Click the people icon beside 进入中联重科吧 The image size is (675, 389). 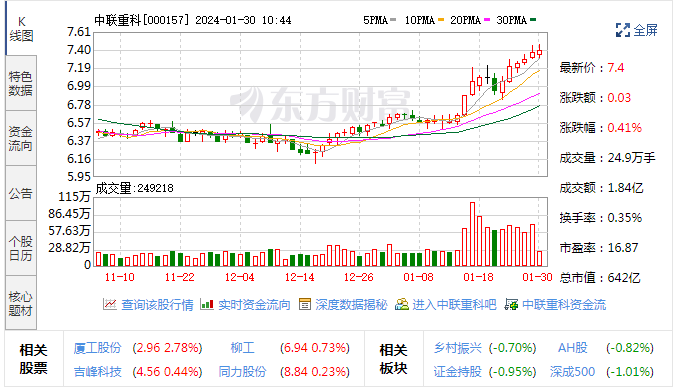pyautogui.click(x=402, y=305)
